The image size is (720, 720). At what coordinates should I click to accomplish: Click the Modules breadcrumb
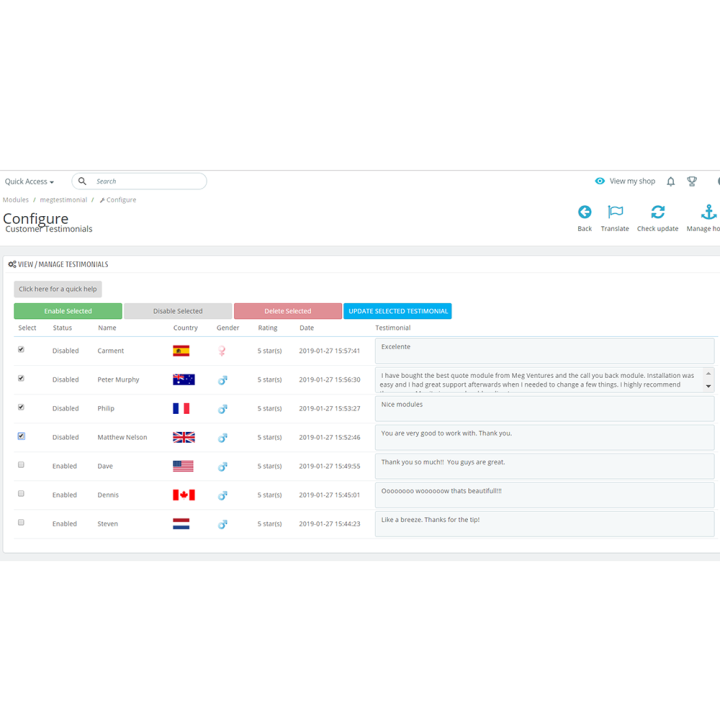click(x=16, y=200)
